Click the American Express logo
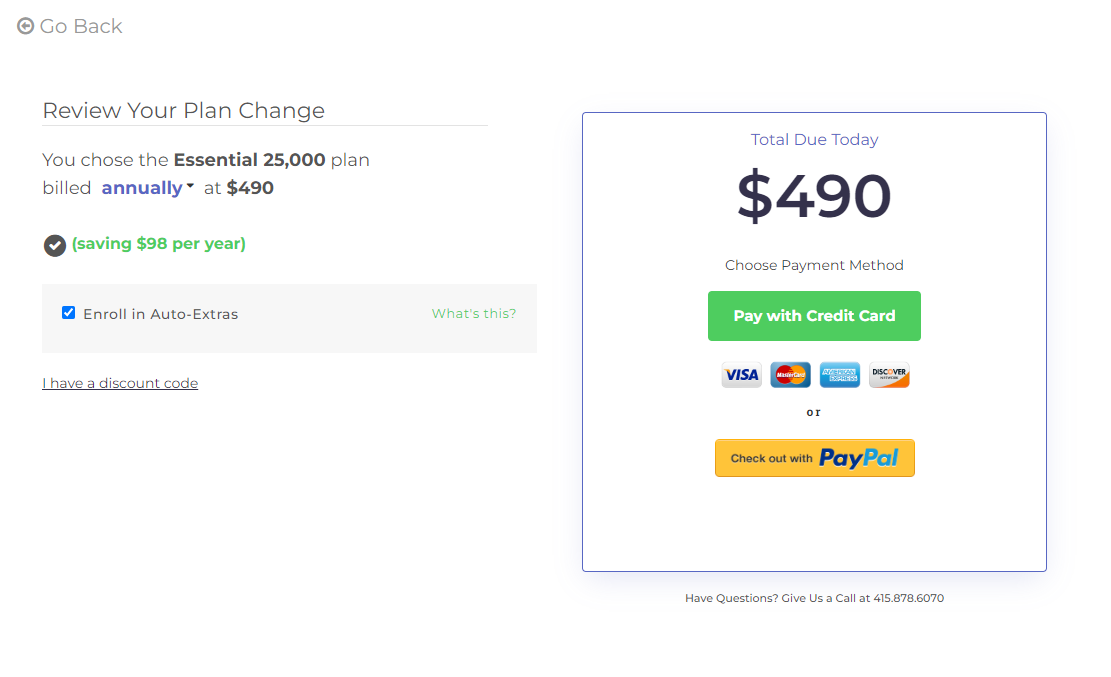Image resolution: width=1111 pixels, height=677 pixels. pyautogui.click(x=840, y=375)
